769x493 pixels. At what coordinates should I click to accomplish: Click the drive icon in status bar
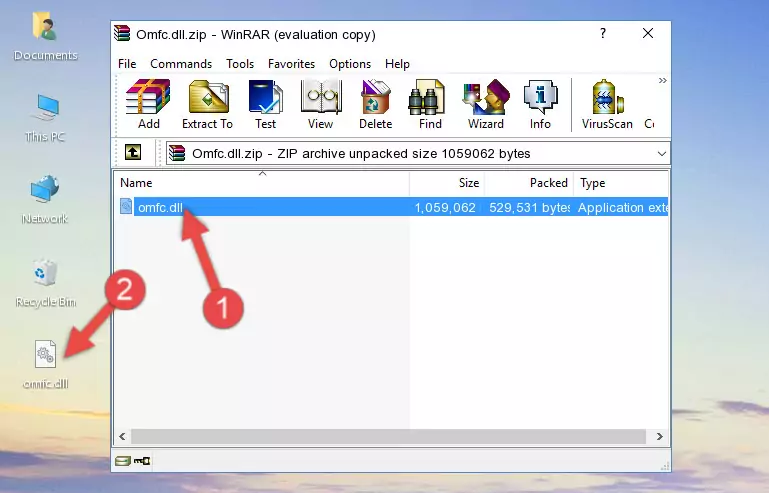point(123,461)
